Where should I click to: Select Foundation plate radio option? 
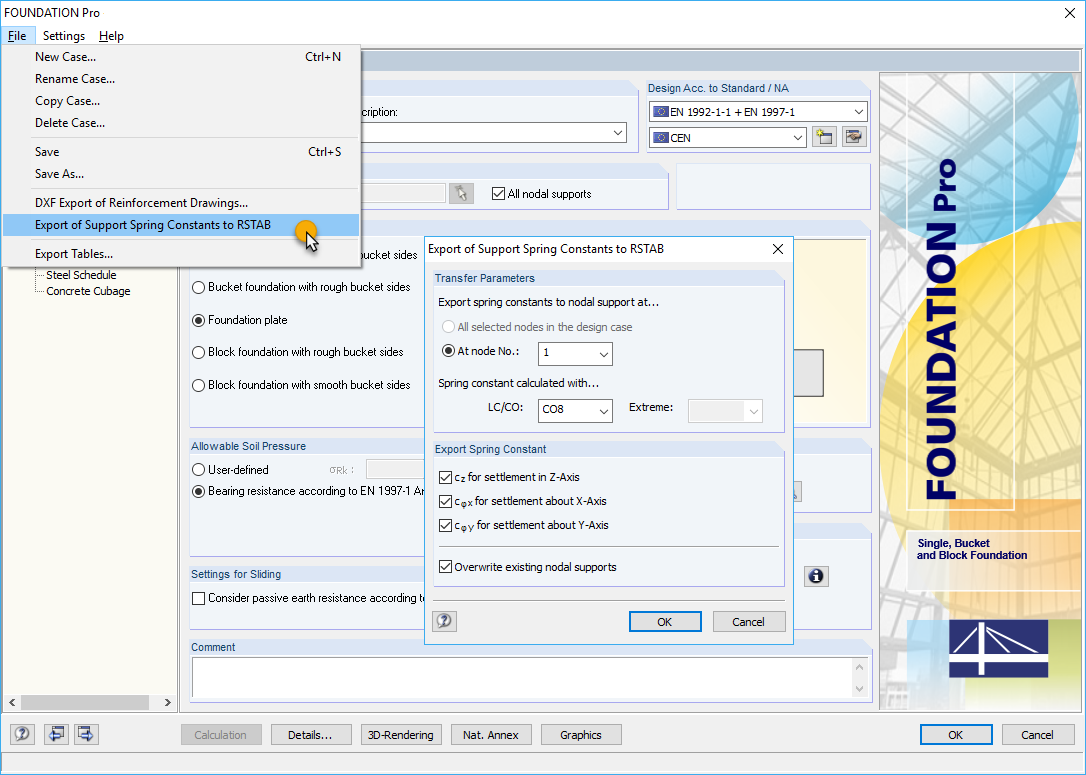point(198,320)
